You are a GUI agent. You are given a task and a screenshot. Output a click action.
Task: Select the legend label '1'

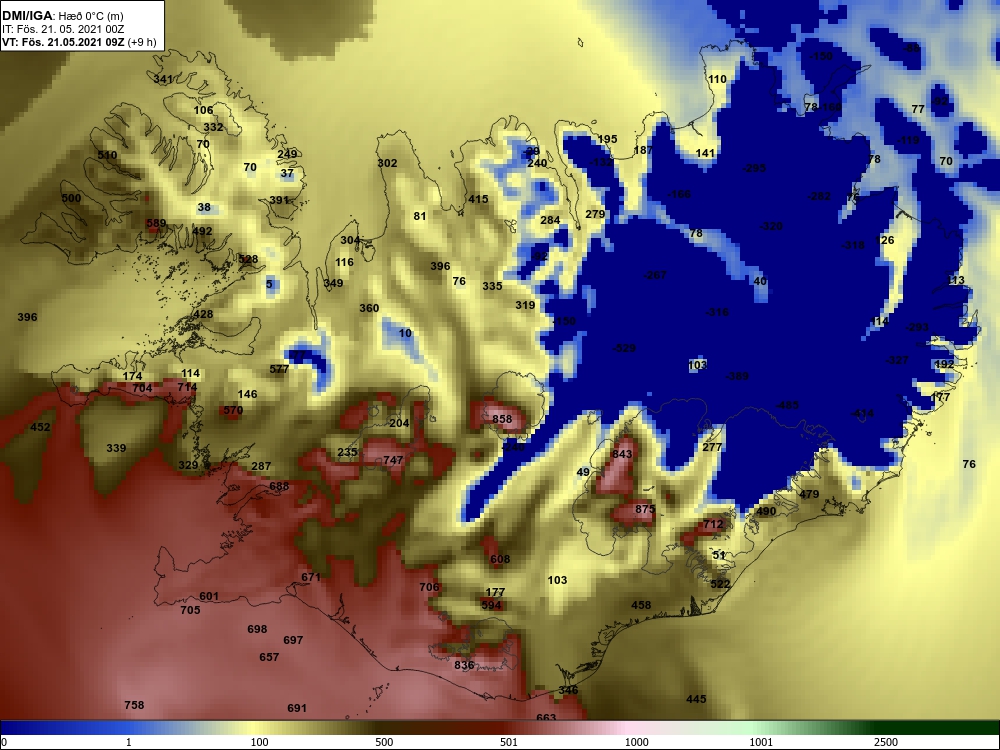pos(129,742)
